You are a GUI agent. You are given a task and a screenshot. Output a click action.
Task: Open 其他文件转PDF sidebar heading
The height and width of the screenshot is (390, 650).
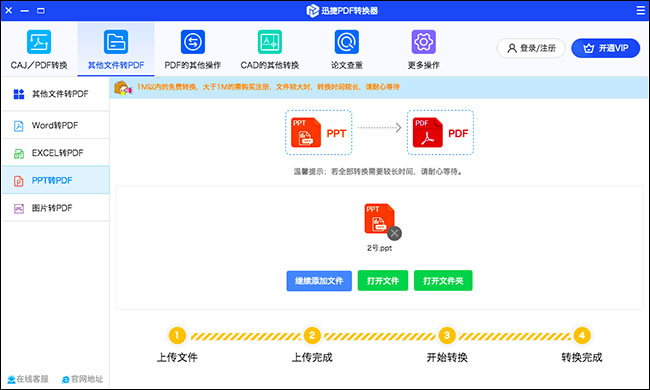(56, 94)
